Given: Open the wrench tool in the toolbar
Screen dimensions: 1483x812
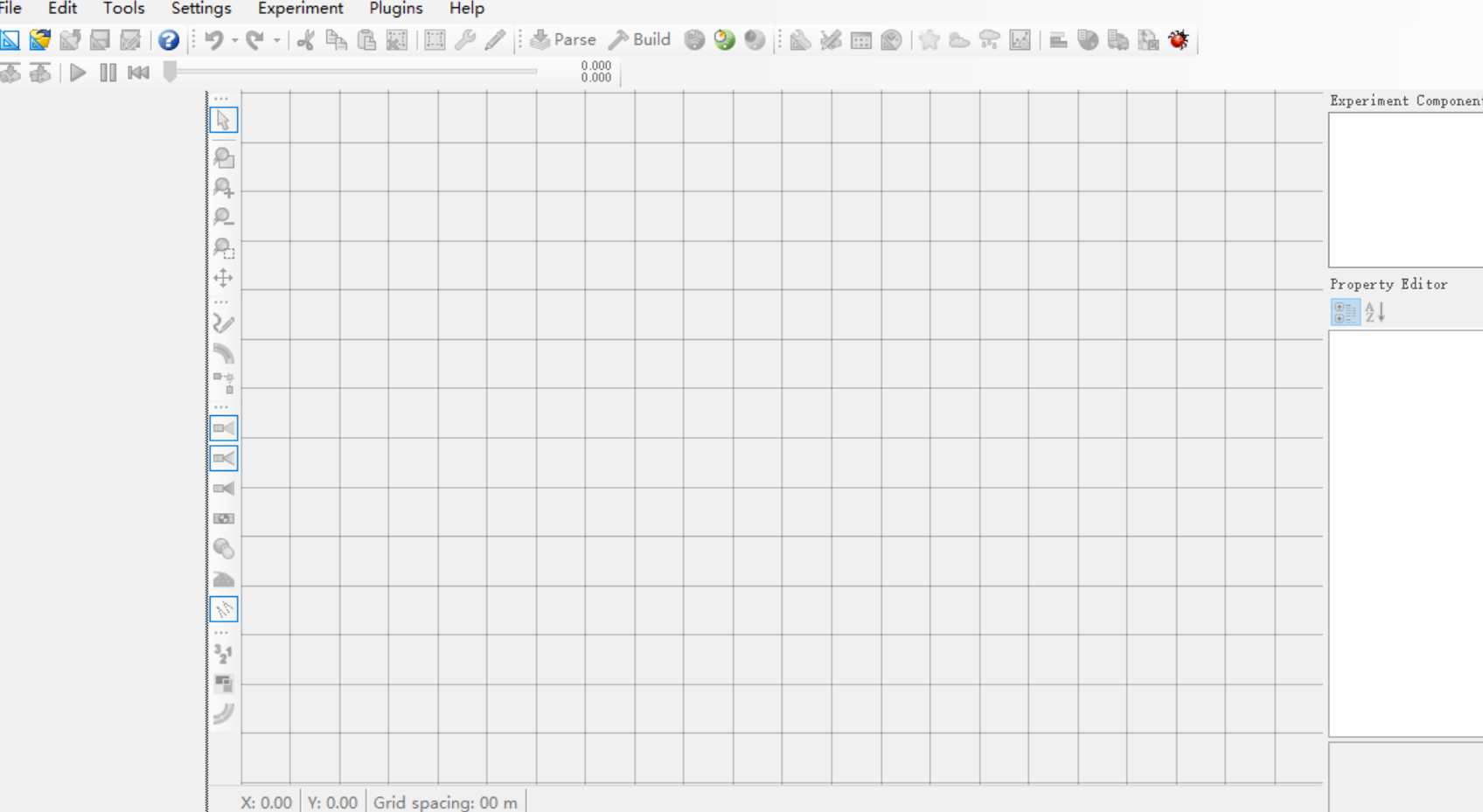Looking at the screenshot, I should [x=465, y=40].
